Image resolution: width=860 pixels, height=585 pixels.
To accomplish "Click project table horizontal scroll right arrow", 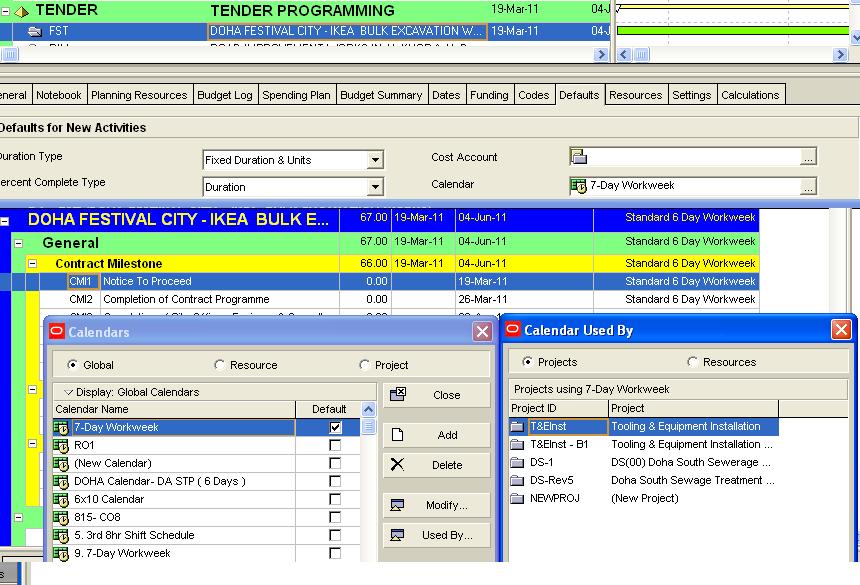I will (601, 54).
